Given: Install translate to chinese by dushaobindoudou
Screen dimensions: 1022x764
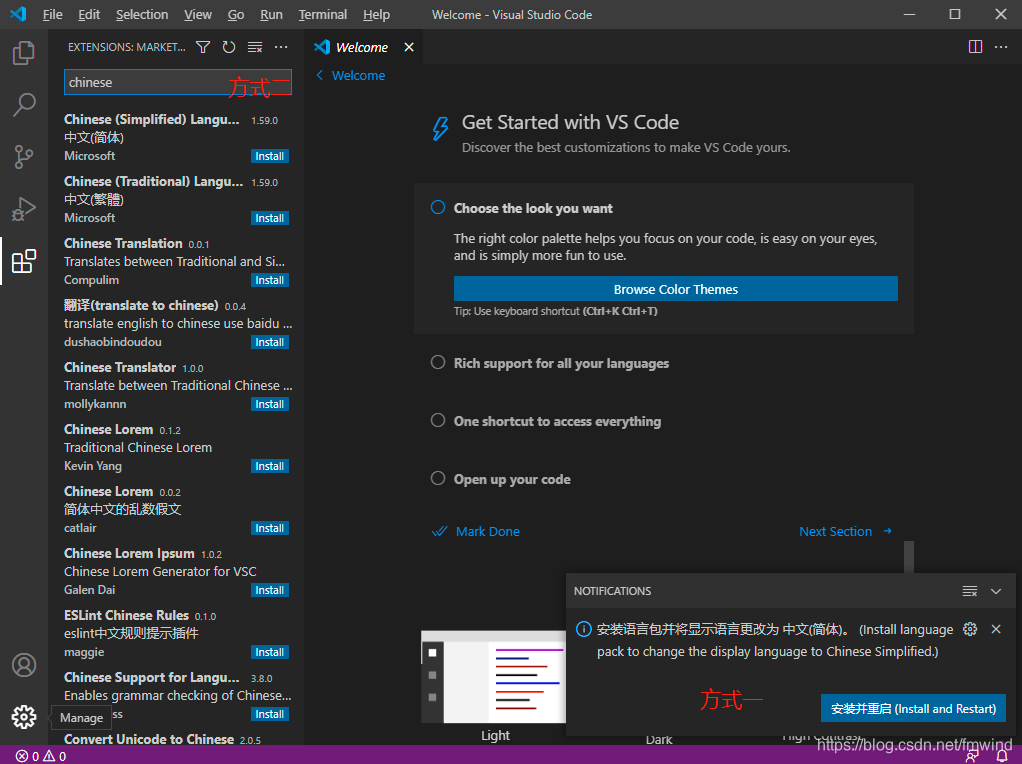Looking at the screenshot, I should pos(269,342).
